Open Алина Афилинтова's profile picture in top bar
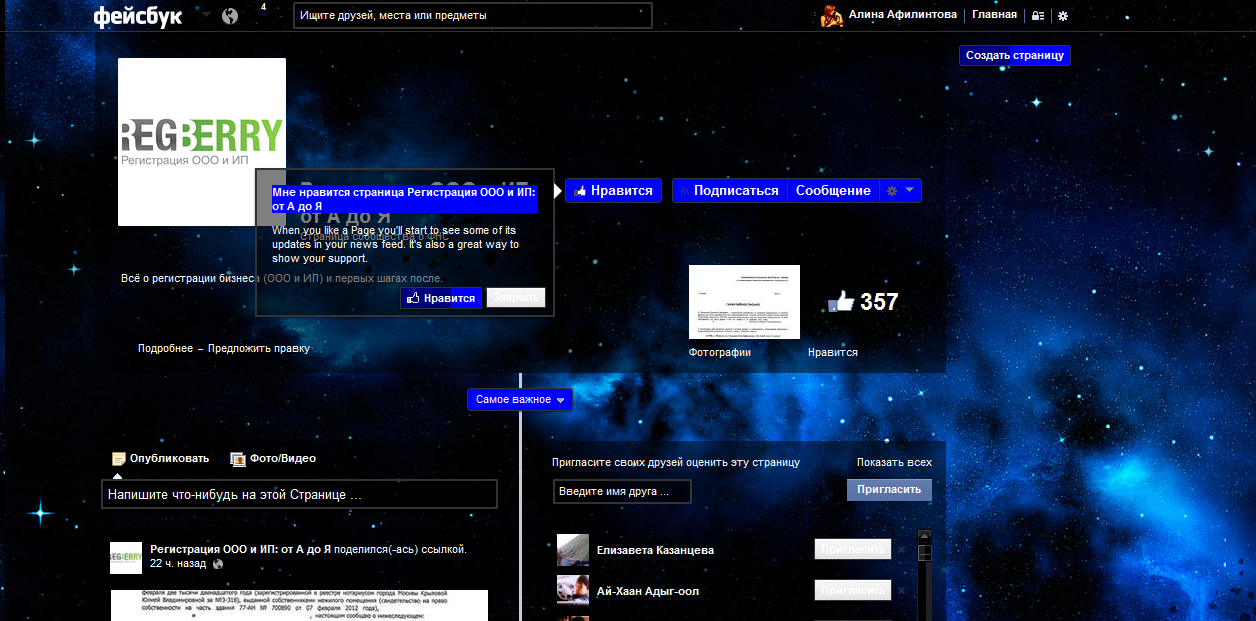 [832, 16]
